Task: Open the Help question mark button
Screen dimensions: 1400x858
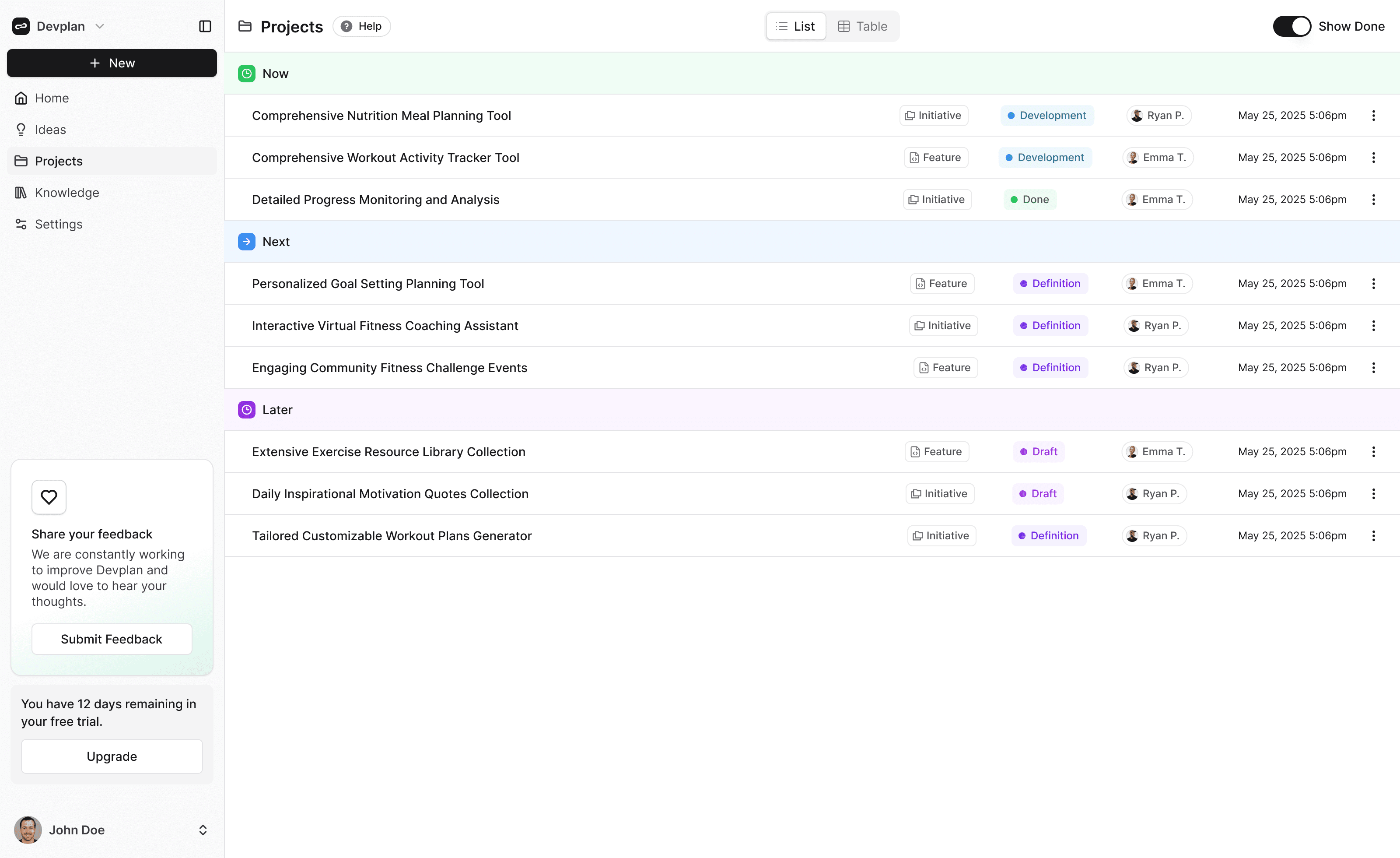Action: coord(361,26)
